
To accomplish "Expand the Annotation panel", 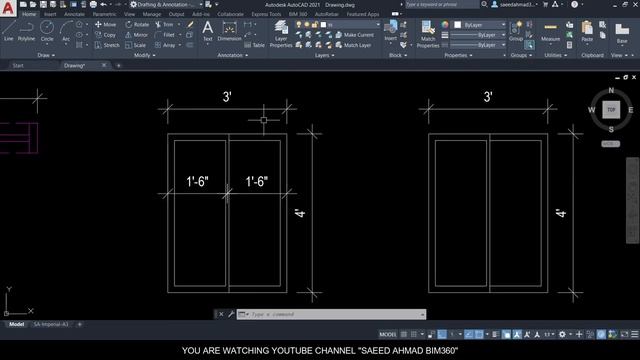I will coord(233,55).
